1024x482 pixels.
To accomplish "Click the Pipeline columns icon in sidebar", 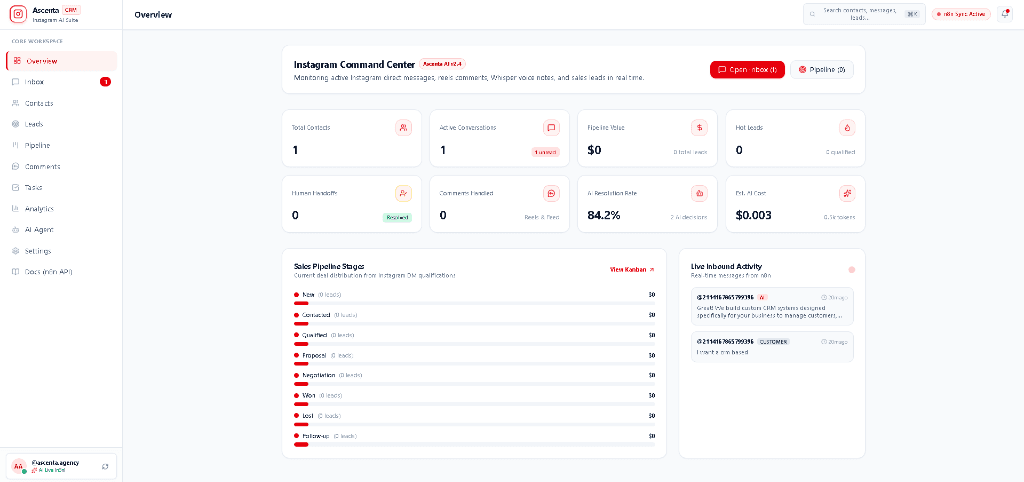I will tap(16, 145).
